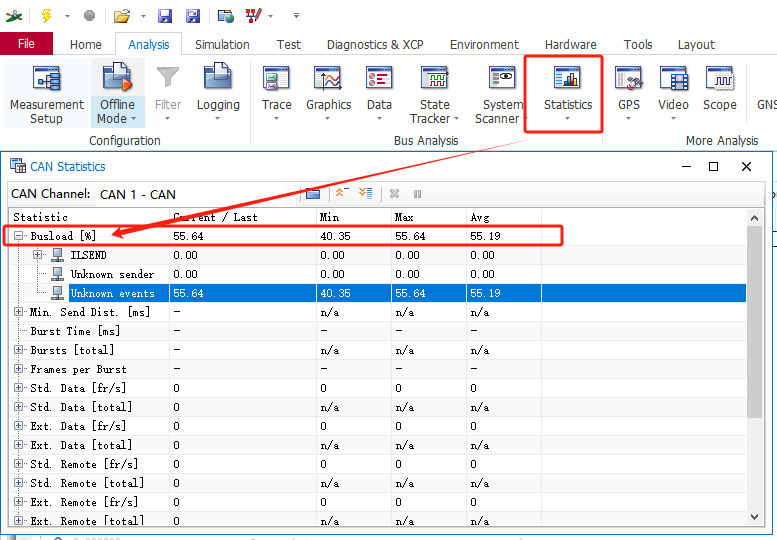Open the Quick Access Toolbar customize arrow
The width and height of the screenshot is (777, 540).
click(x=296, y=16)
